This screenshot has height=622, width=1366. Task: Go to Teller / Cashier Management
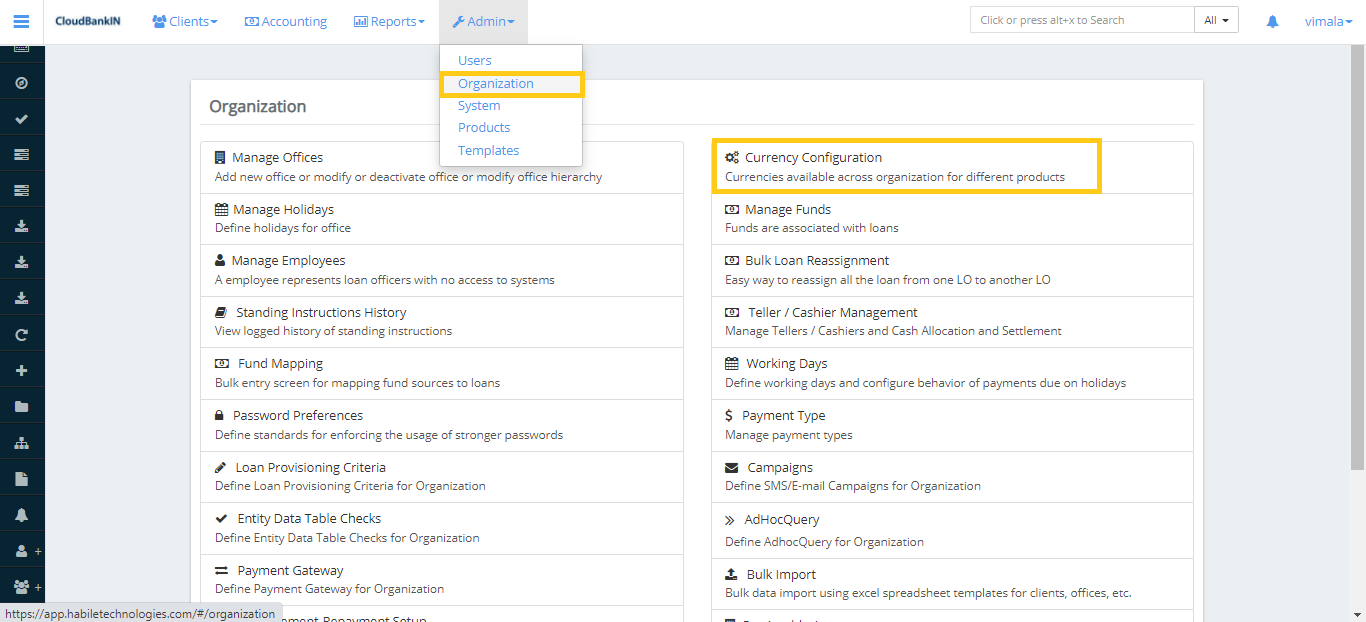coord(832,312)
